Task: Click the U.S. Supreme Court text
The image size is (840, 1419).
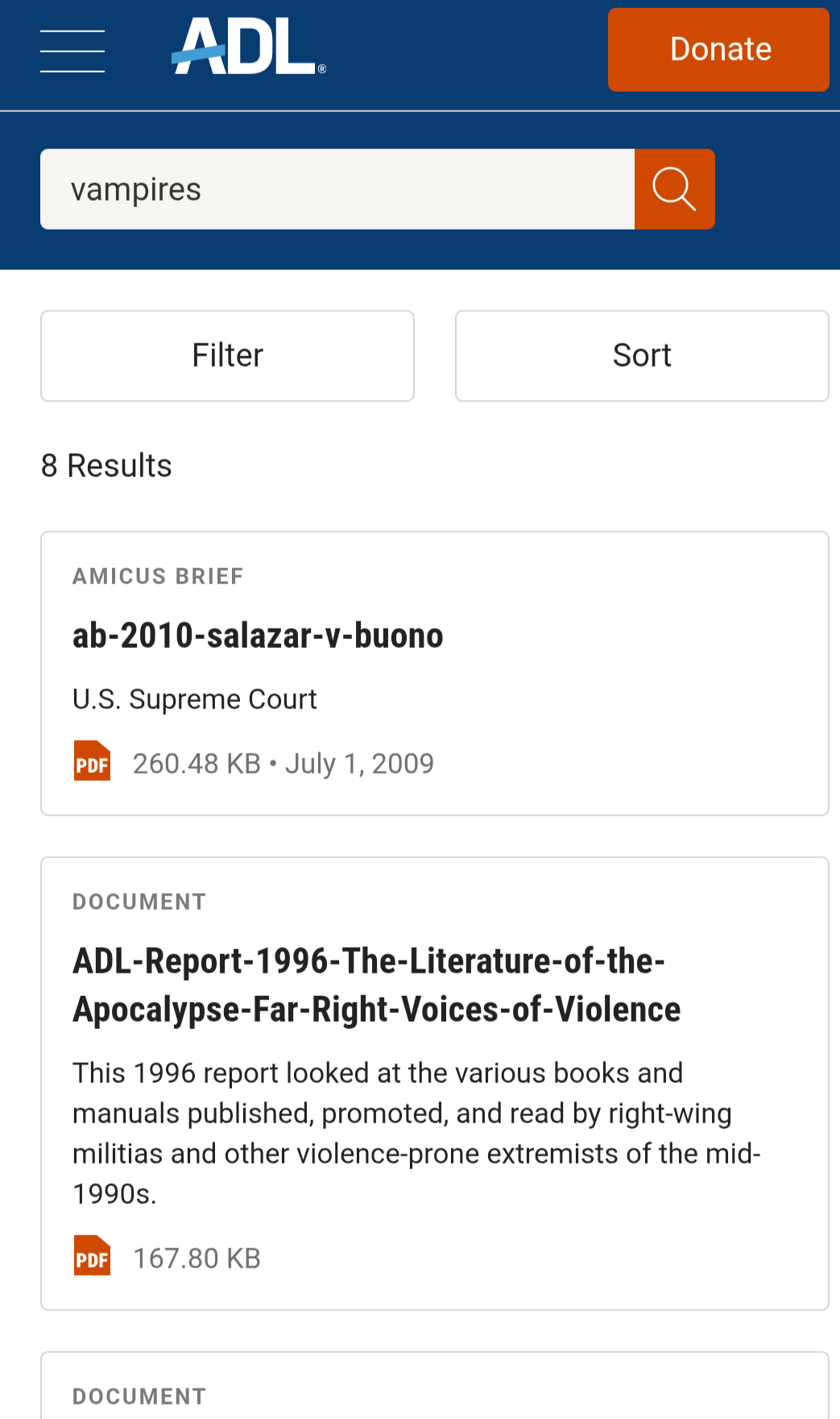Action: (x=195, y=699)
